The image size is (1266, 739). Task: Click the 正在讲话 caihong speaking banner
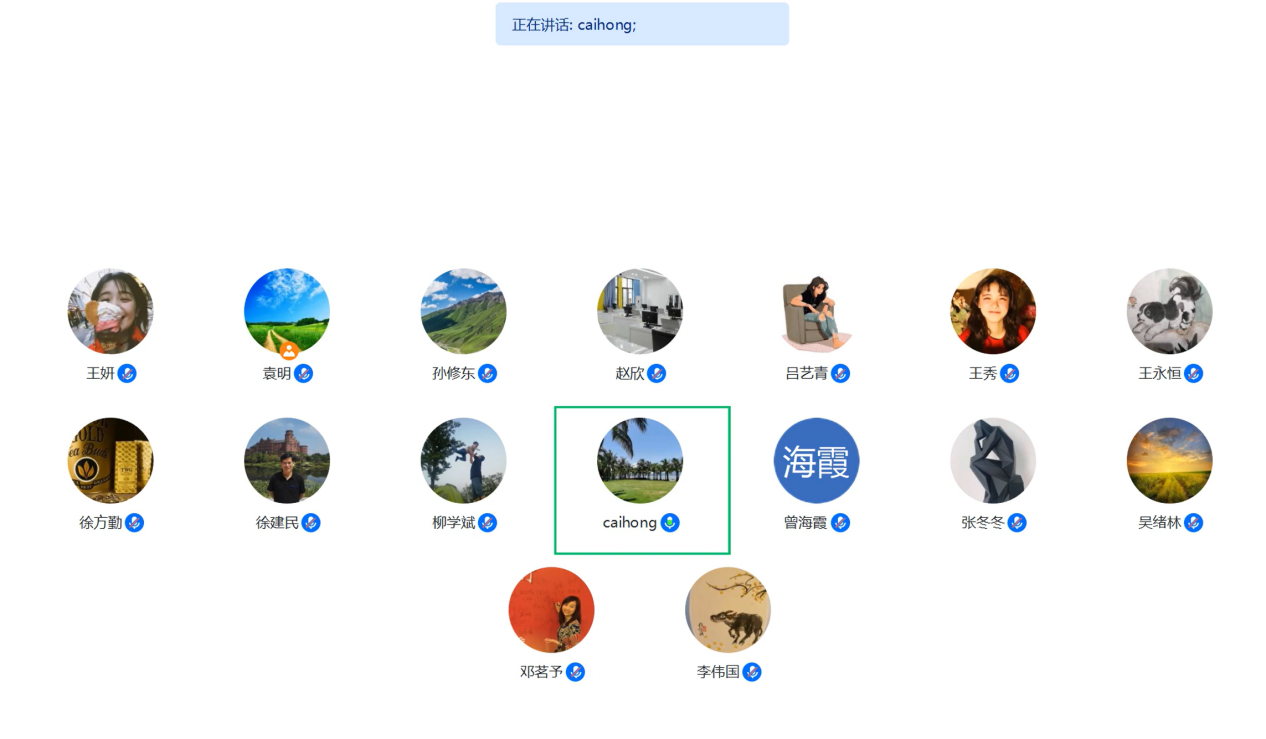(642, 24)
